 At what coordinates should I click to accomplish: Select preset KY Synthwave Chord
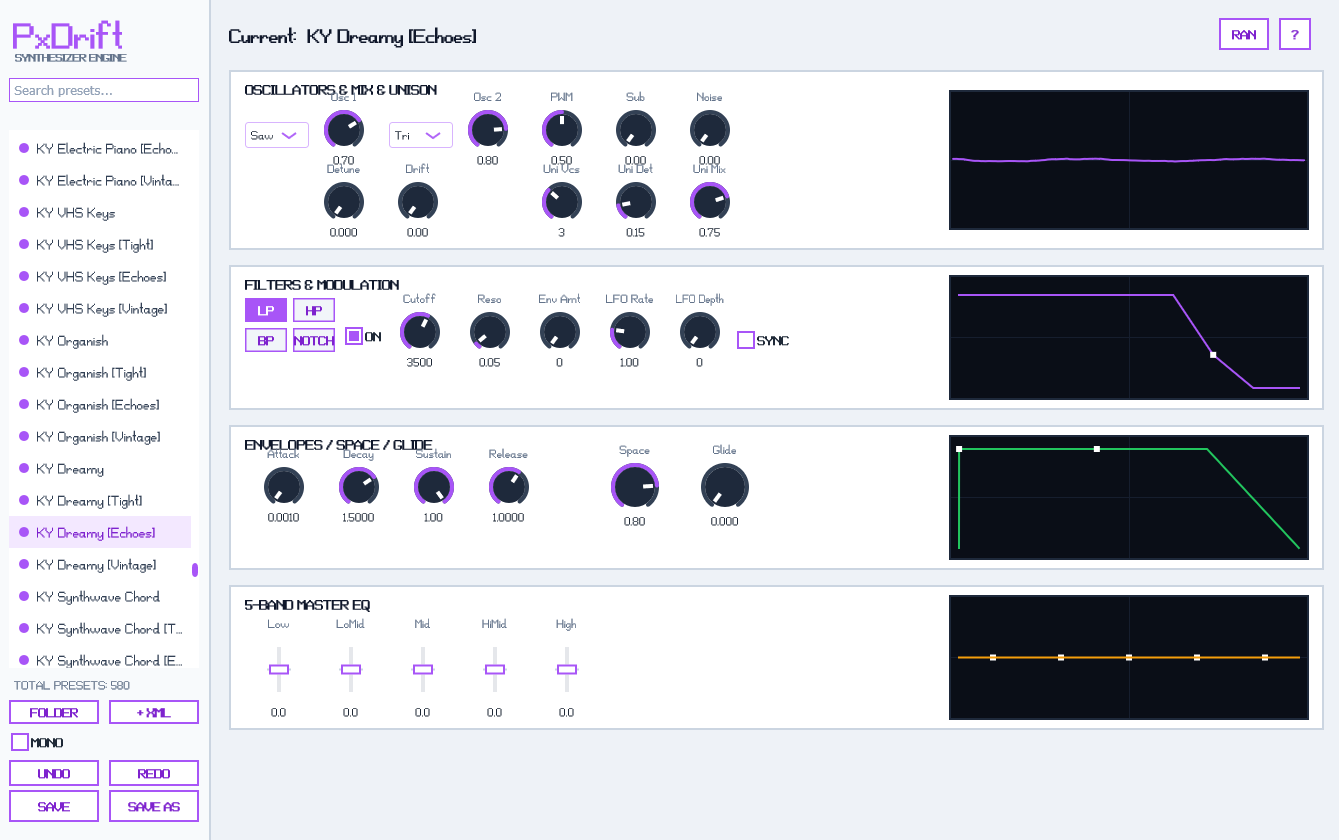click(100, 597)
